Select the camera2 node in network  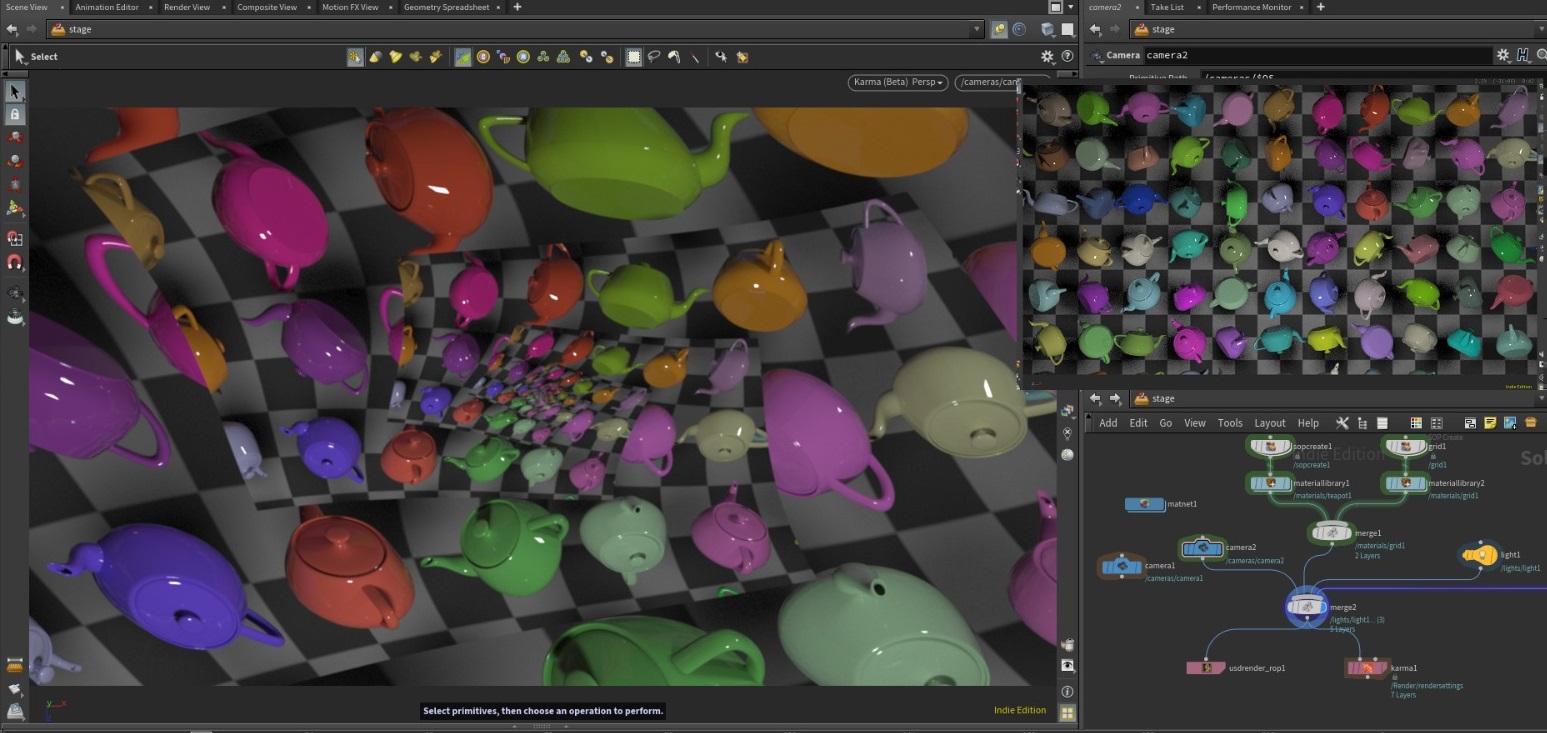coord(1203,548)
